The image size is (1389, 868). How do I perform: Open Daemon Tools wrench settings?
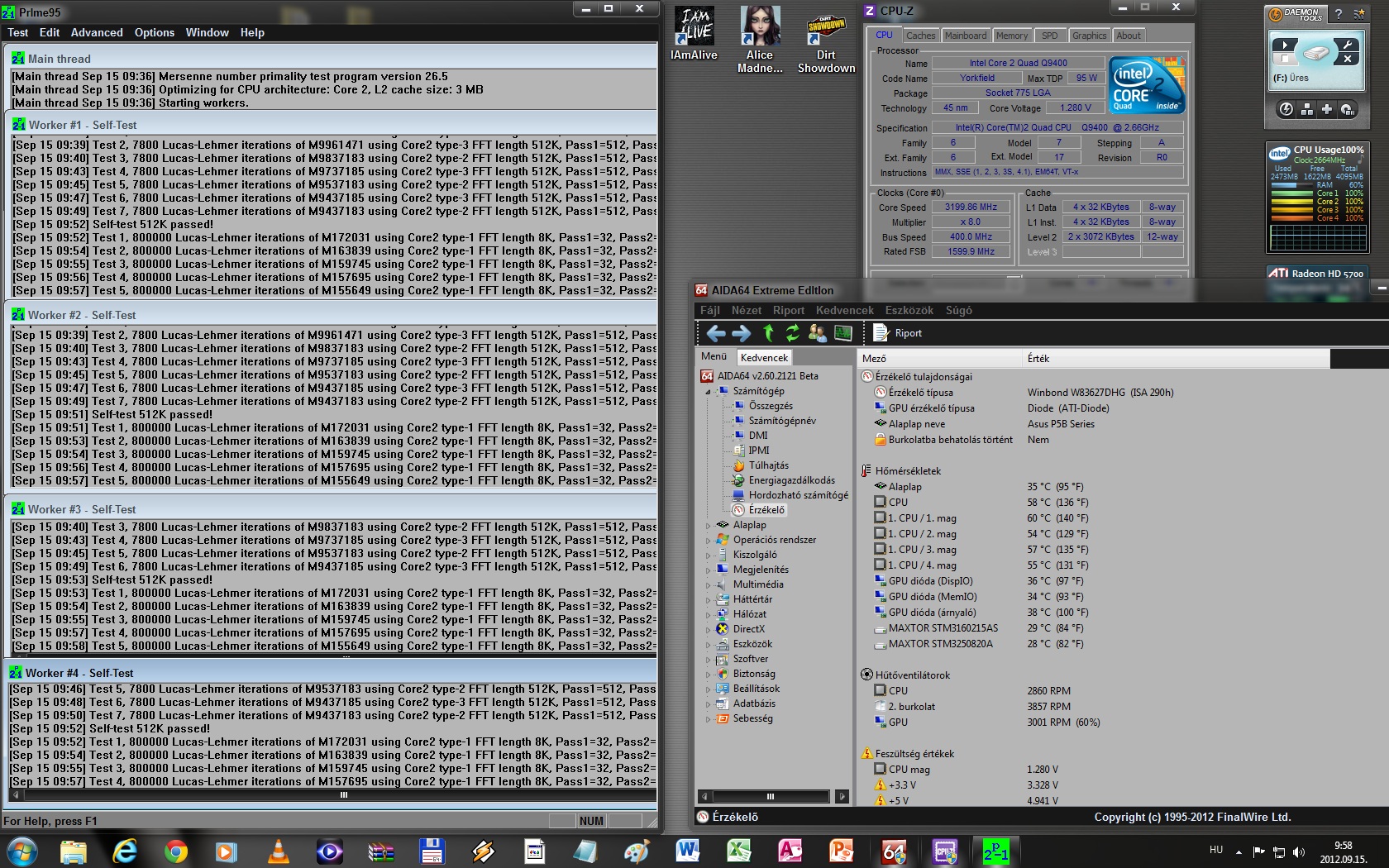click(1348, 45)
